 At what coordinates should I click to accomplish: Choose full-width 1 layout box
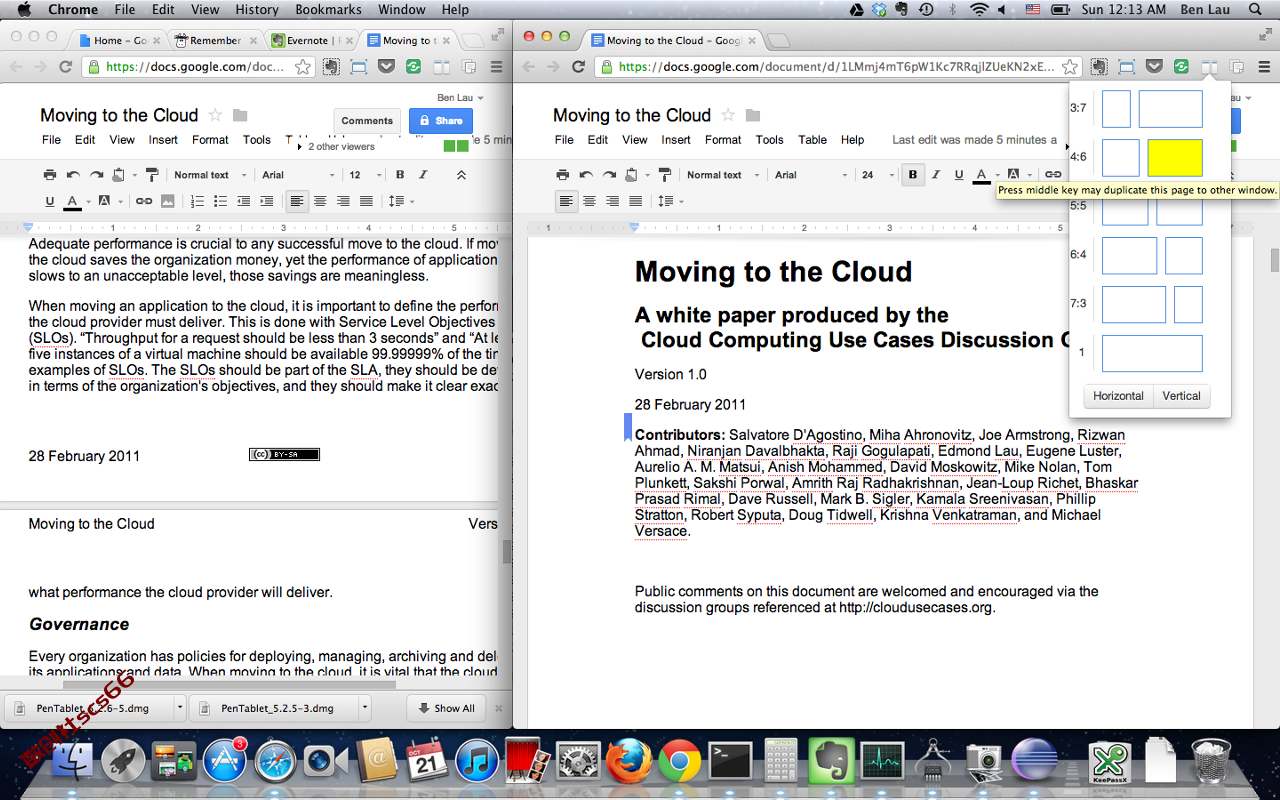1152,353
